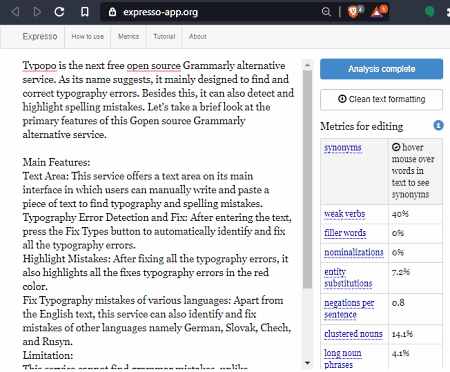The height and width of the screenshot is (372, 450).
Task: Click the Limitation: line in text
Action: coord(48,355)
